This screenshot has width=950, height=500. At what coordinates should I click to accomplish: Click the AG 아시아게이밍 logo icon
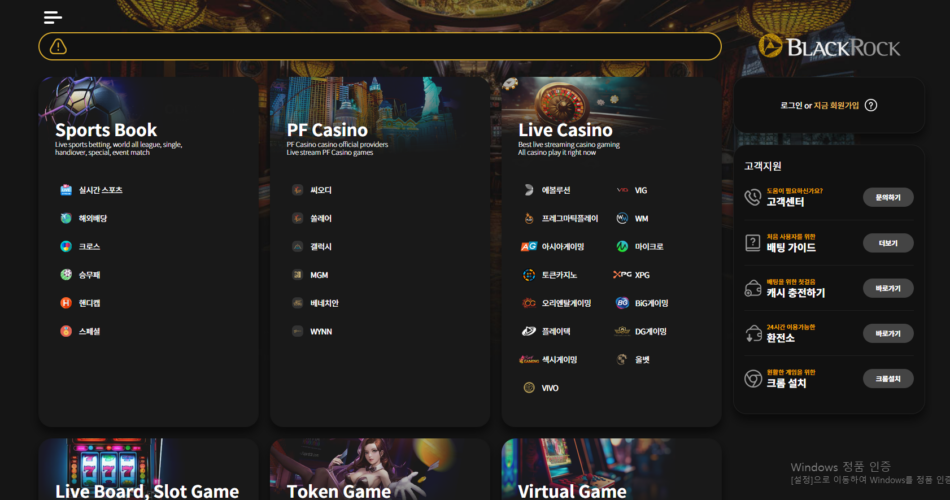529,247
